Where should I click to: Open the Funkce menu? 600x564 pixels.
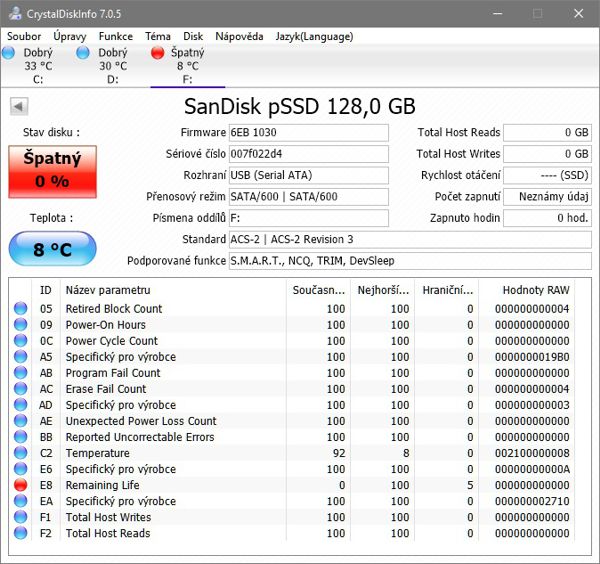116,36
